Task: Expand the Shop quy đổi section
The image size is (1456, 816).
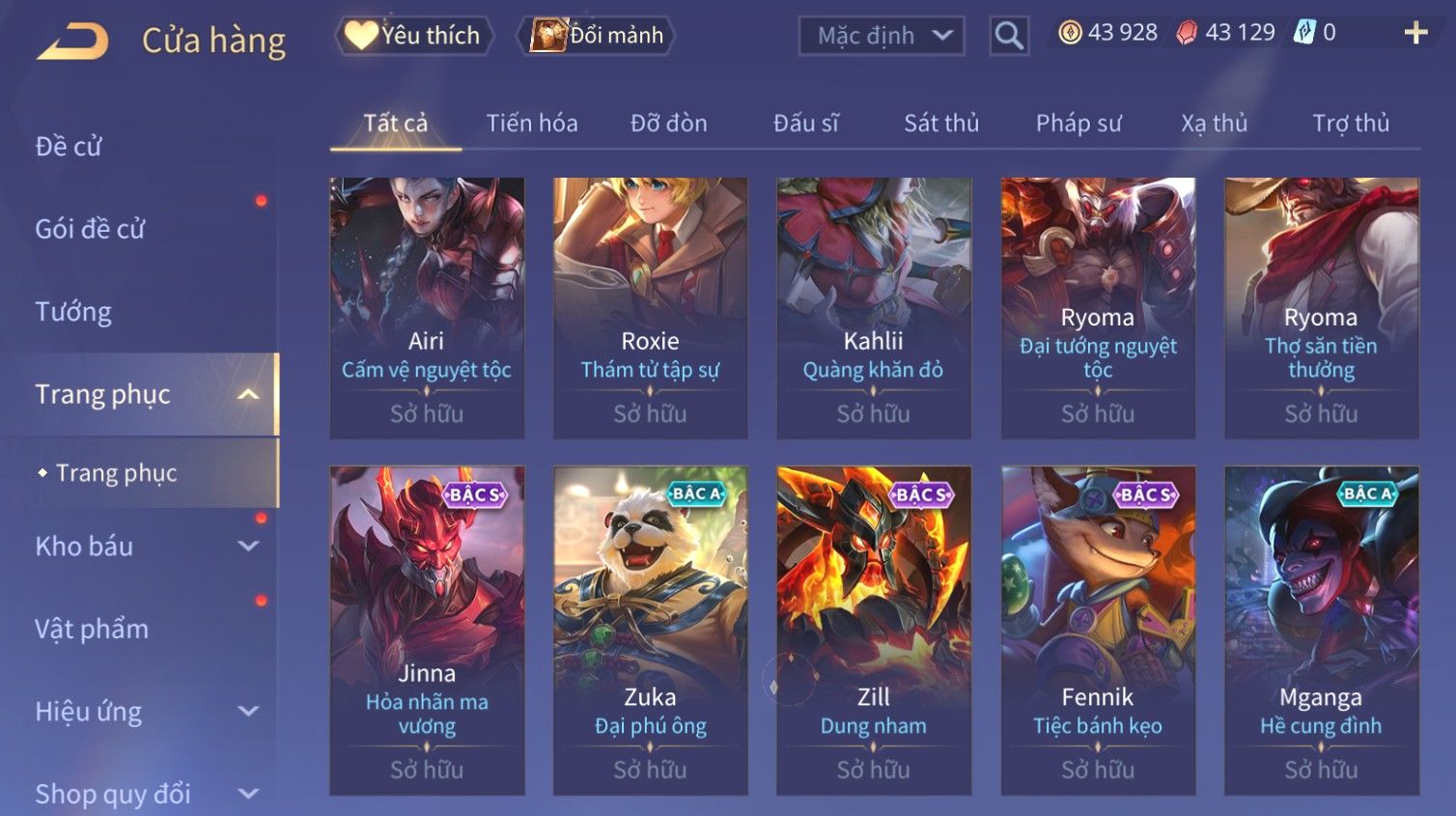Action: 248,794
